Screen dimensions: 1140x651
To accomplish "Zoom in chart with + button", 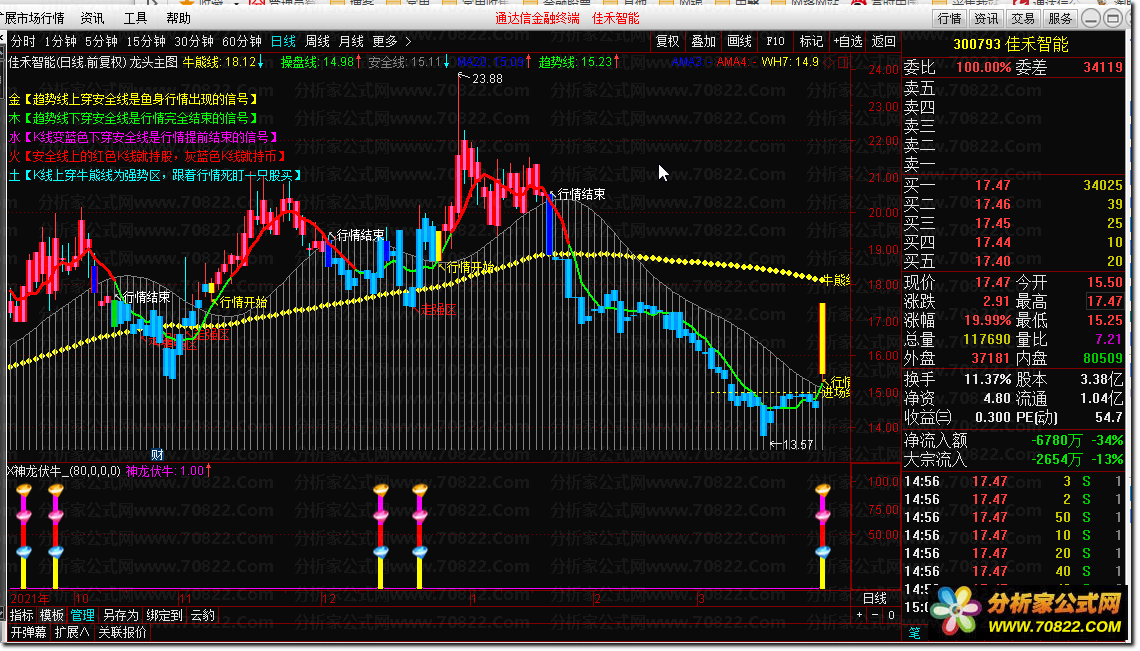I will click(x=859, y=615).
